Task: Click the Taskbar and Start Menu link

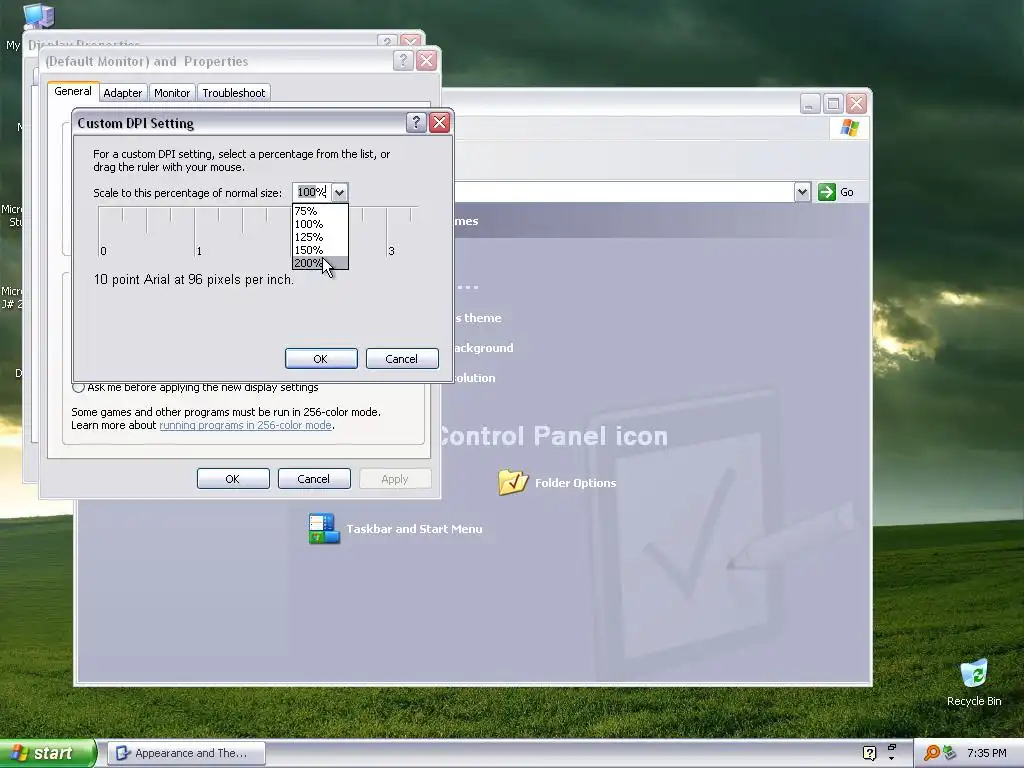Action: 414,529
